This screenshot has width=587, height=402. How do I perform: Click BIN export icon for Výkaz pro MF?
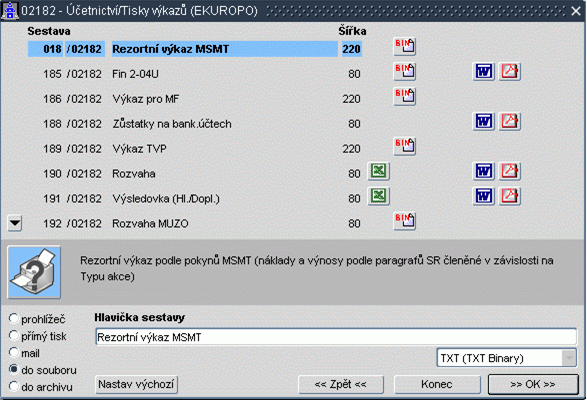[x=405, y=96]
